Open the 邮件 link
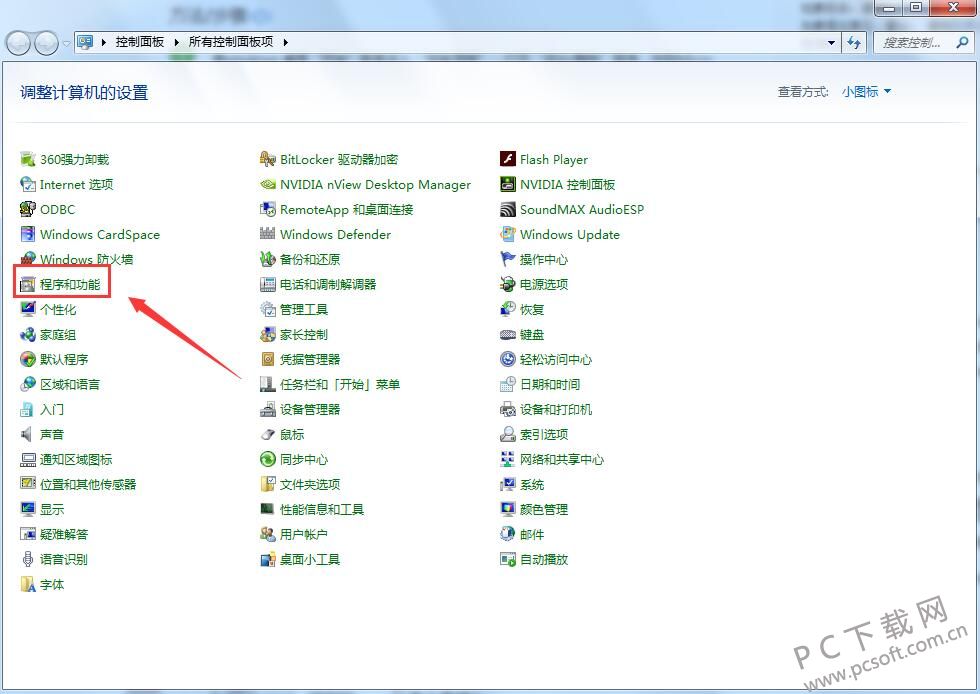Viewport: 980px width, 694px height. 532,535
